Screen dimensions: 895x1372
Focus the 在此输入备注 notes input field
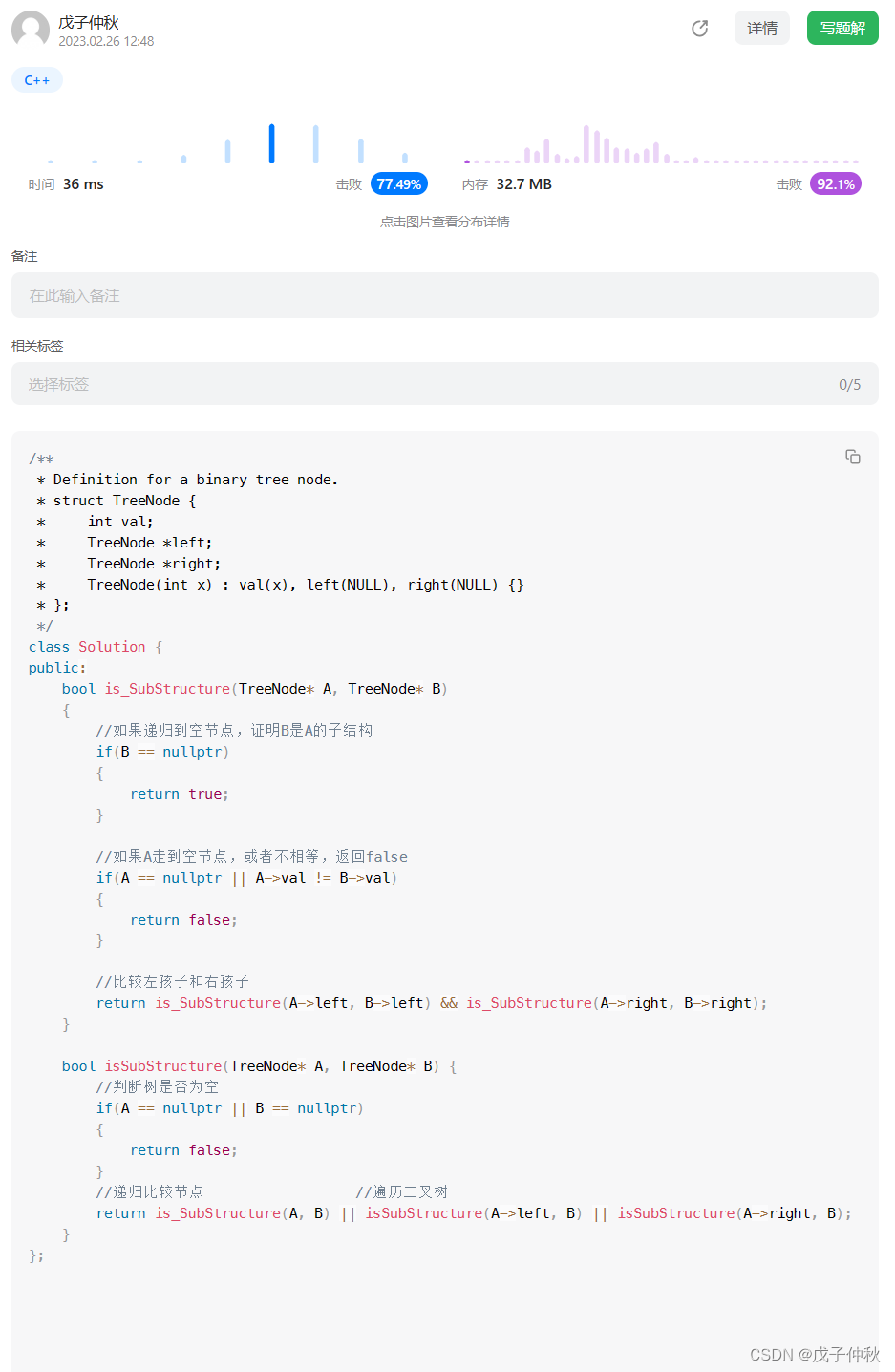[x=445, y=295]
